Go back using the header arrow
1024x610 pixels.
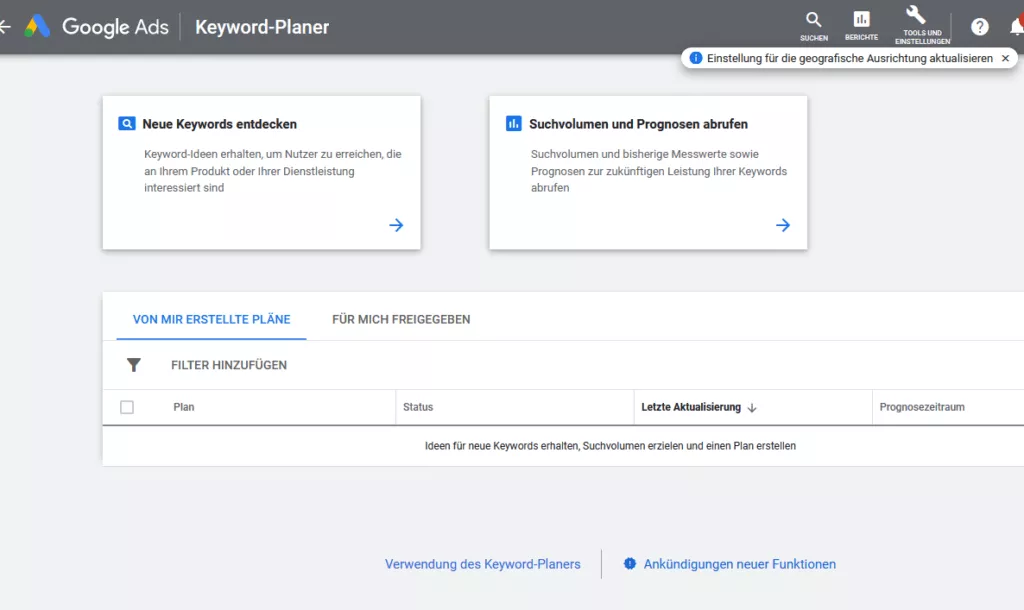pos(5,27)
